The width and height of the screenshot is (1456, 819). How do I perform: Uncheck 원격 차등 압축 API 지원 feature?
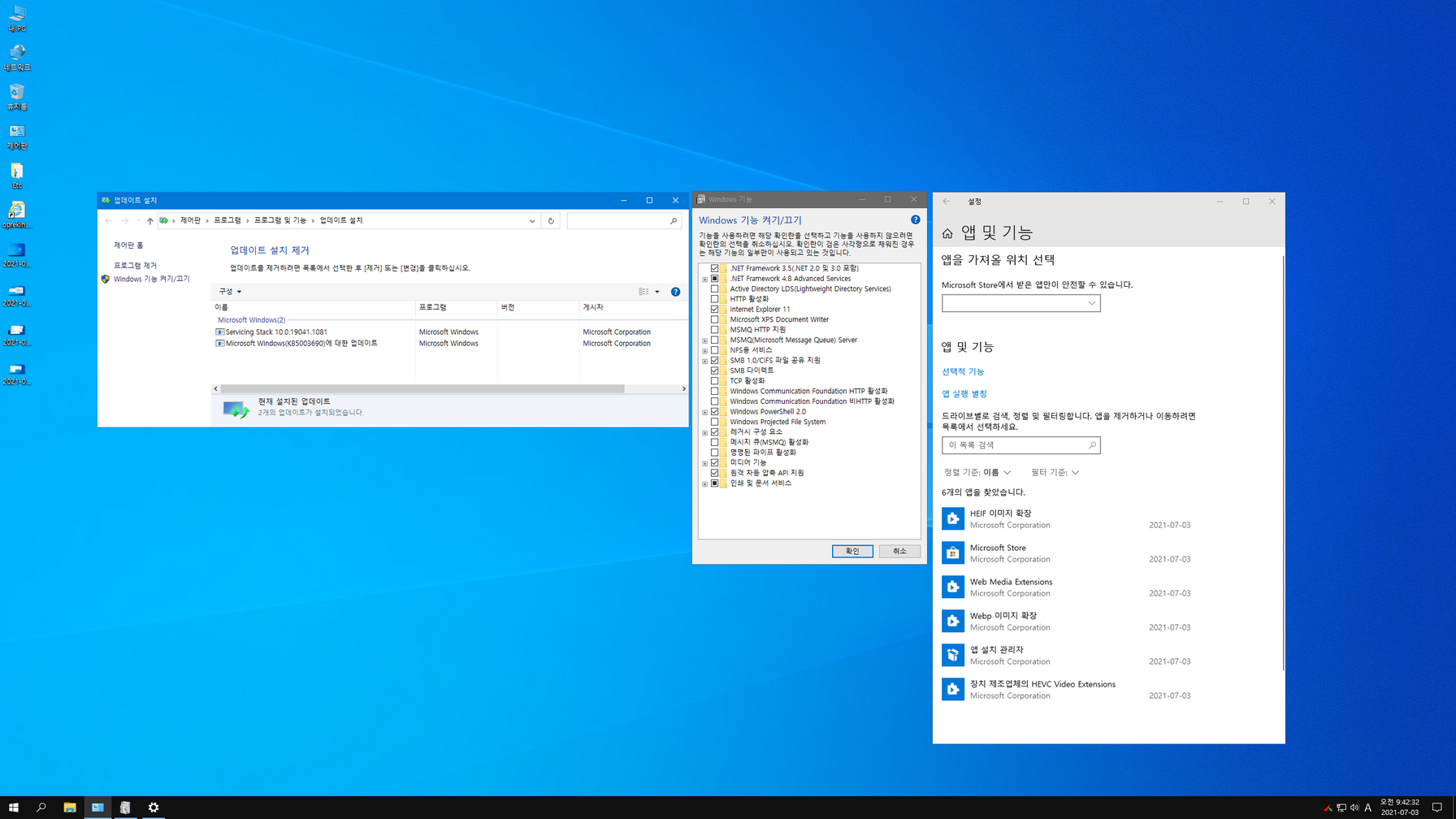[715, 473]
